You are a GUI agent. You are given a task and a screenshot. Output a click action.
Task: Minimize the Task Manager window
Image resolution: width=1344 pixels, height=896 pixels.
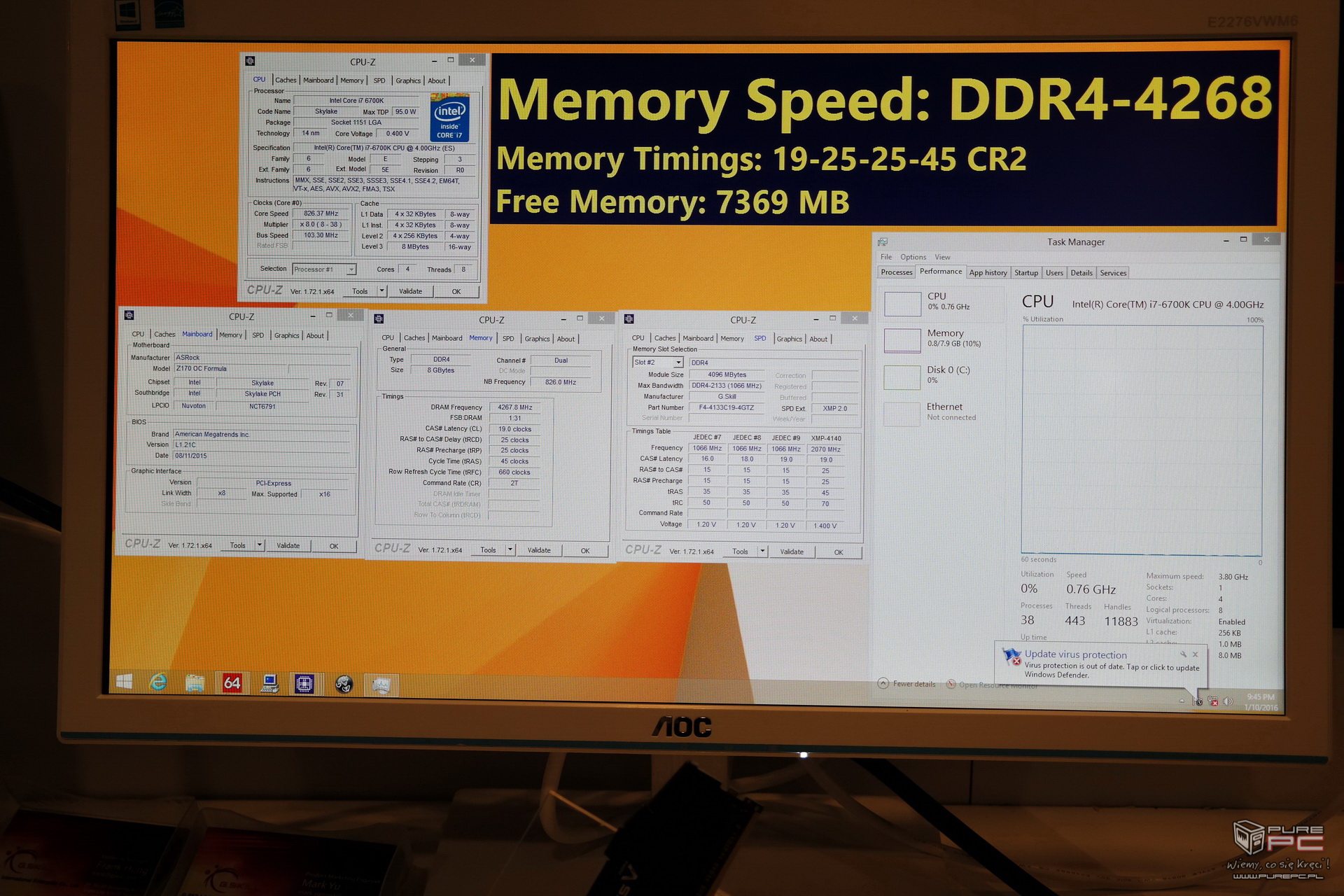(x=1226, y=240)
